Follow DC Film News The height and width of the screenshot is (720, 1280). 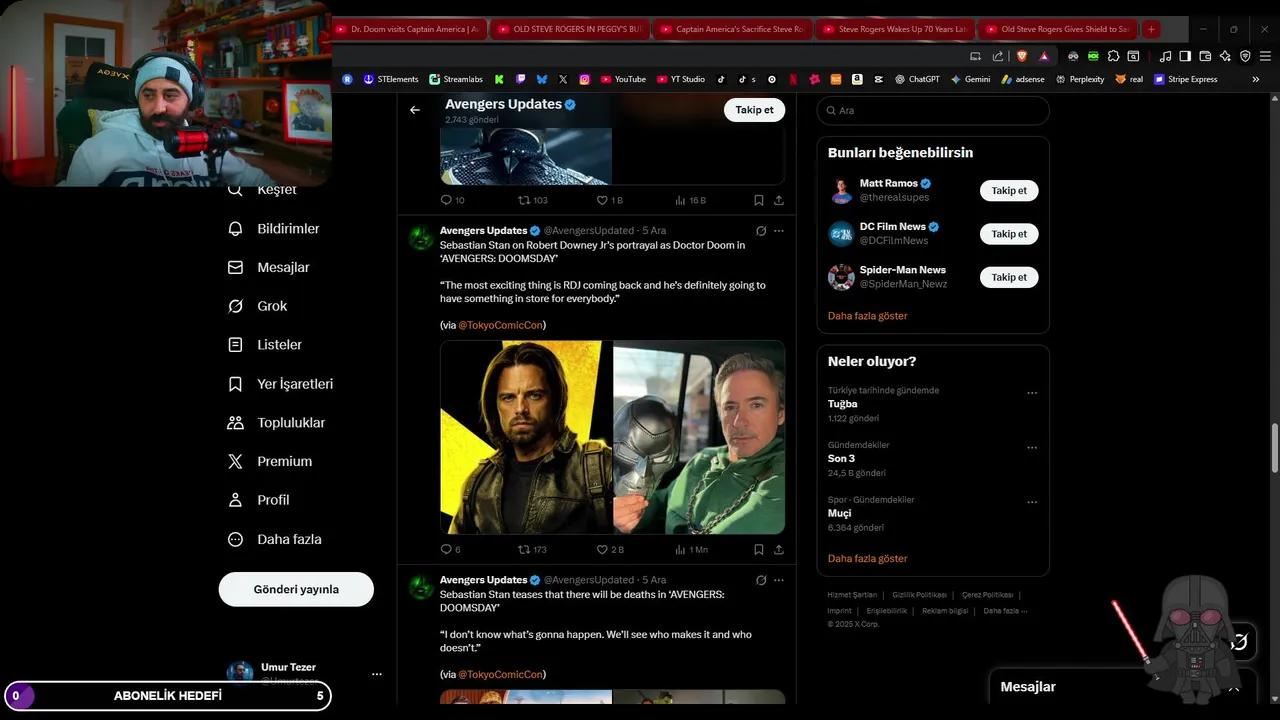click(1009, 234)
